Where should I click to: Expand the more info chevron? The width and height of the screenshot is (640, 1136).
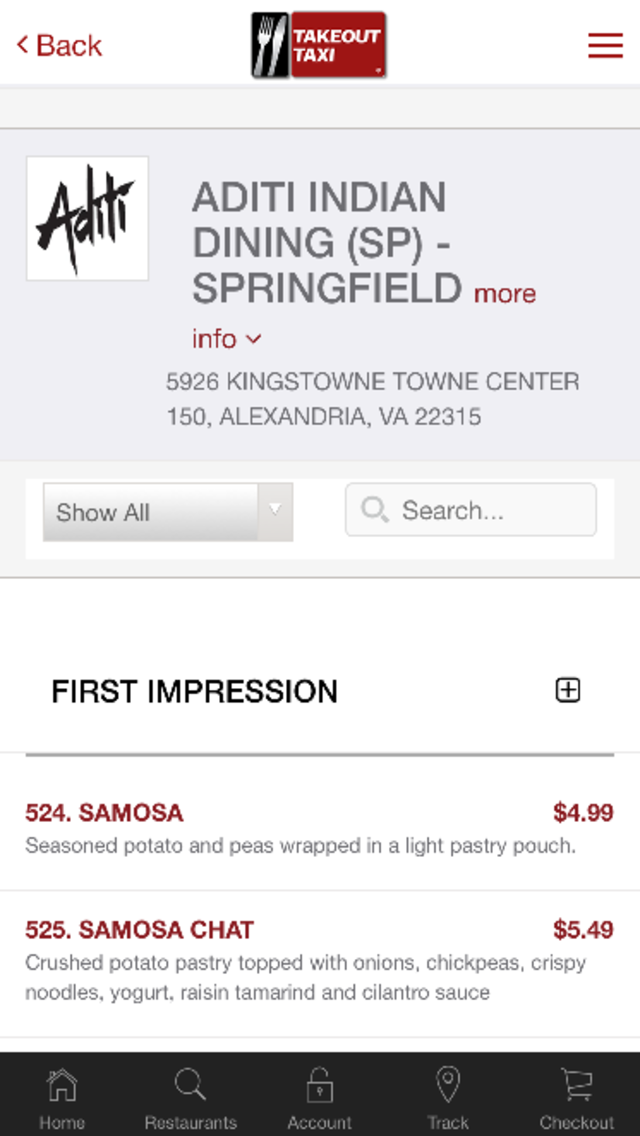(x=254, y=338)
